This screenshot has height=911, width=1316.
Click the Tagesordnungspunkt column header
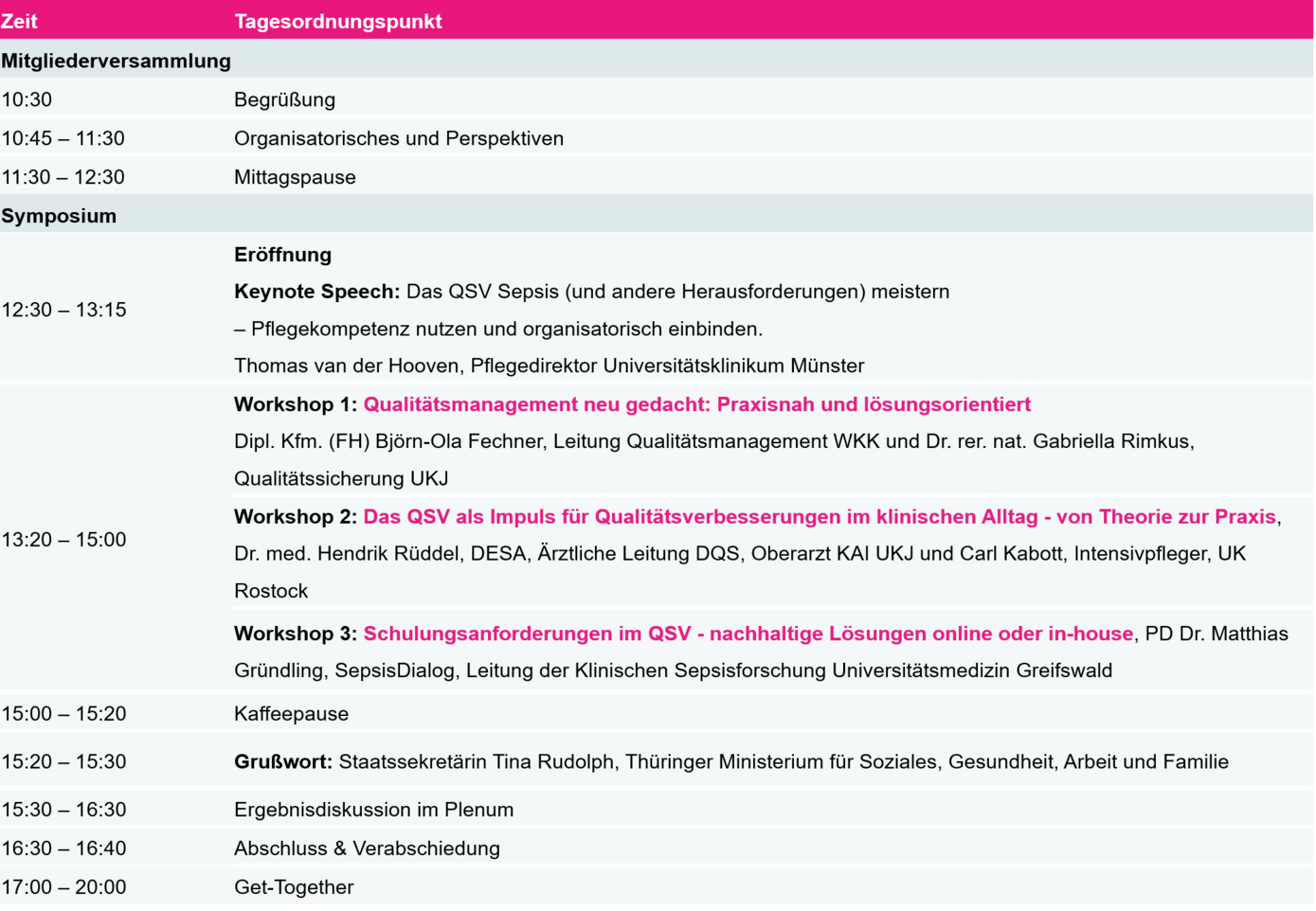337,21
